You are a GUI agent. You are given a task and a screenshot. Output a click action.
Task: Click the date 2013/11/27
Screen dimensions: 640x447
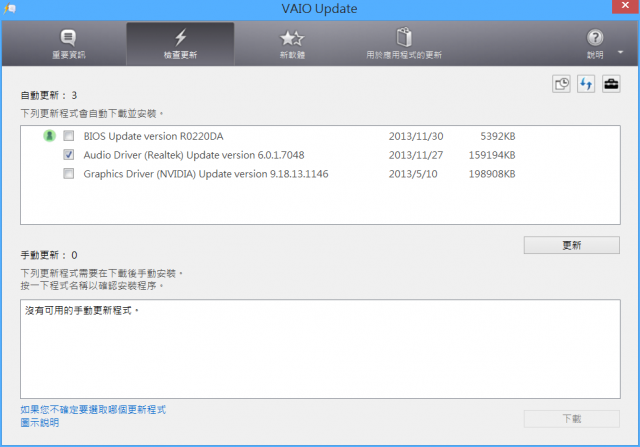tap(416, 155)
